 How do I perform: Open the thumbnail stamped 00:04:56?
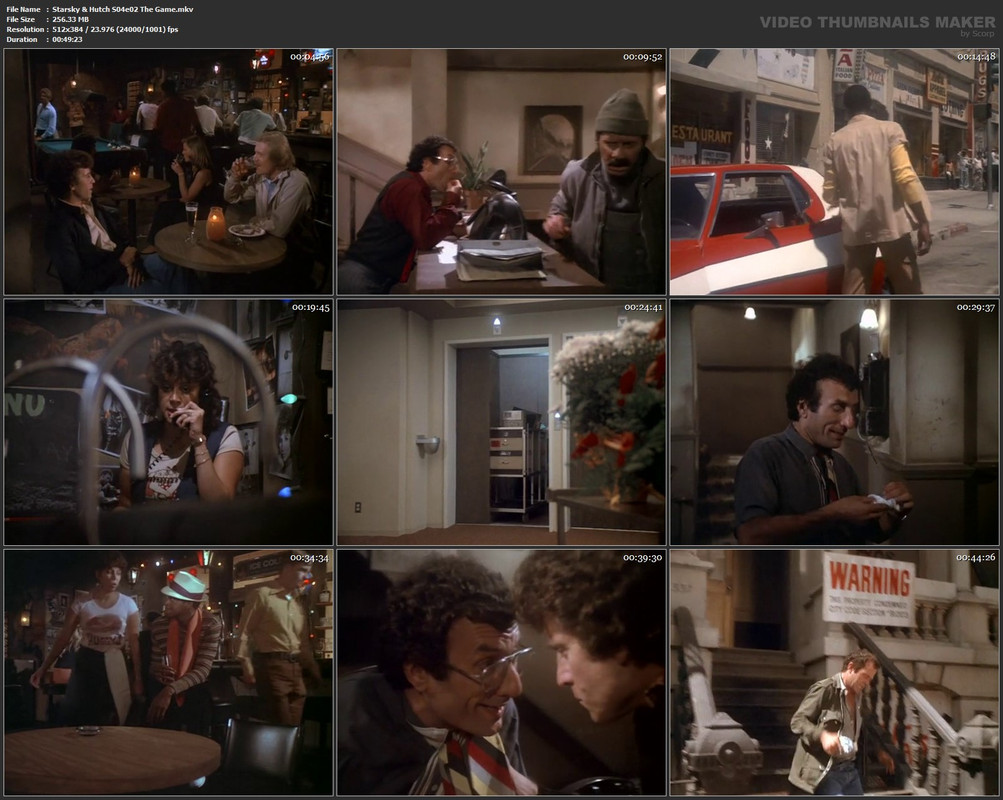click(x=168, y=171)
